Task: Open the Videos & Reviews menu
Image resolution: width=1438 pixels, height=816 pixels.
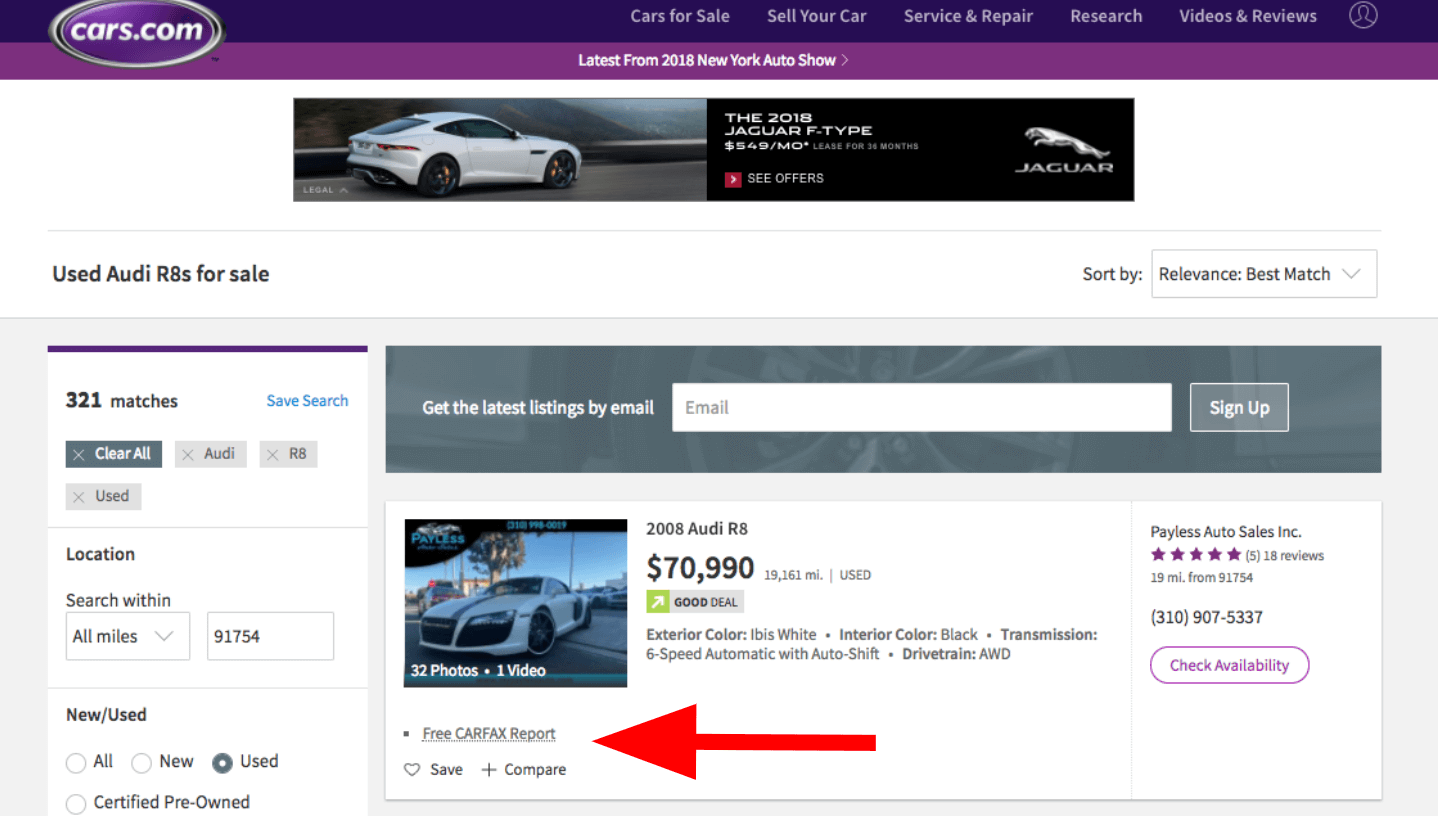Action: pyautogui.click(x=1248, y=16)
